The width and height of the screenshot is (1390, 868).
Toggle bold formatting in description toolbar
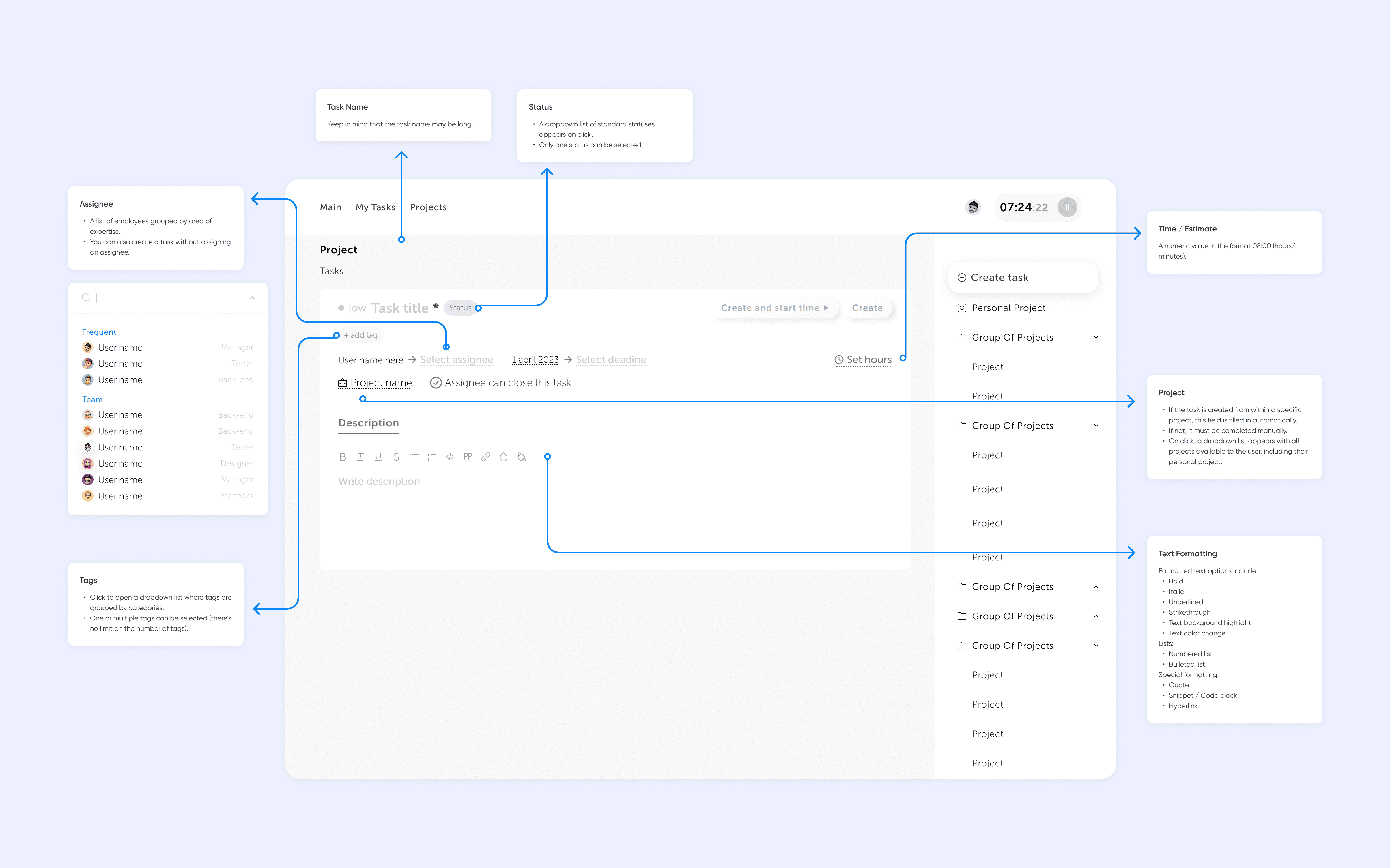tap(343, 457)
